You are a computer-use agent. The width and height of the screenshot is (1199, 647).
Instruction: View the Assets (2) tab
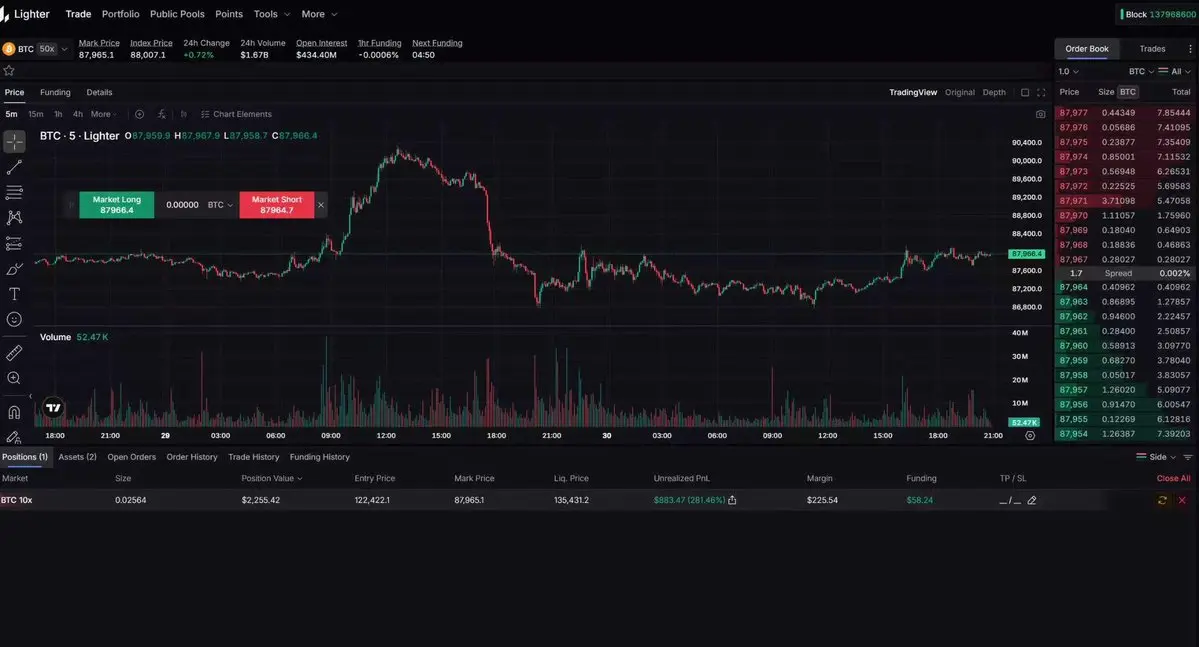pyautogui.click(x=77, y=457)
